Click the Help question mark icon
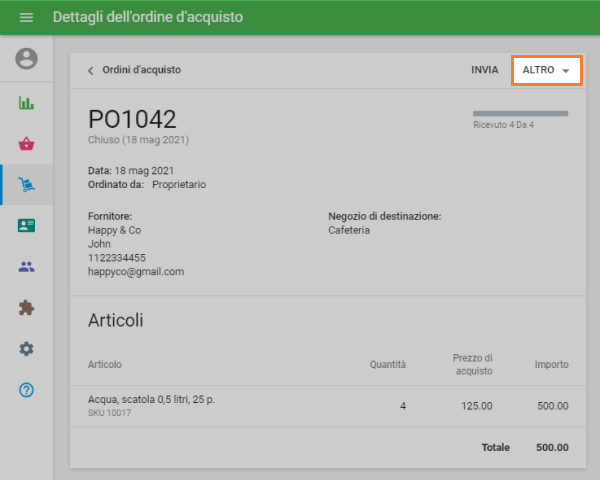The image size is (600, 480). [x=26, y=390]
